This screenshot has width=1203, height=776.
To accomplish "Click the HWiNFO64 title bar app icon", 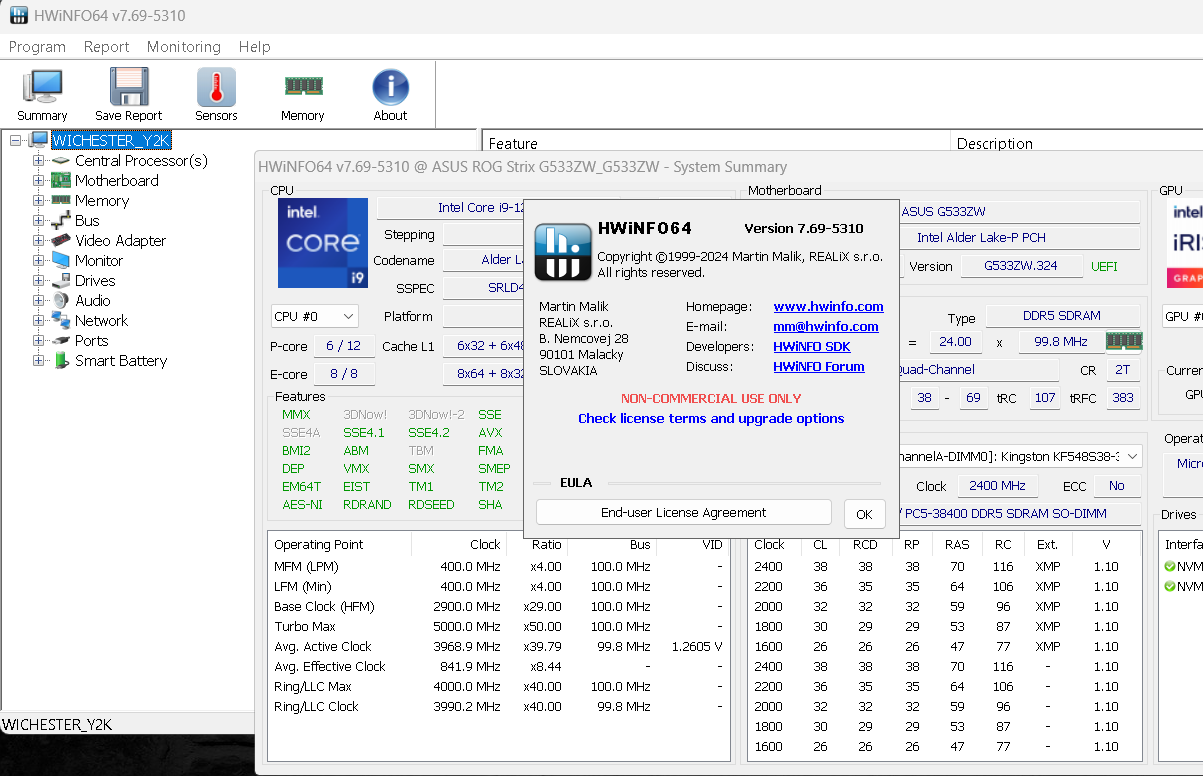I will (18, 16).
